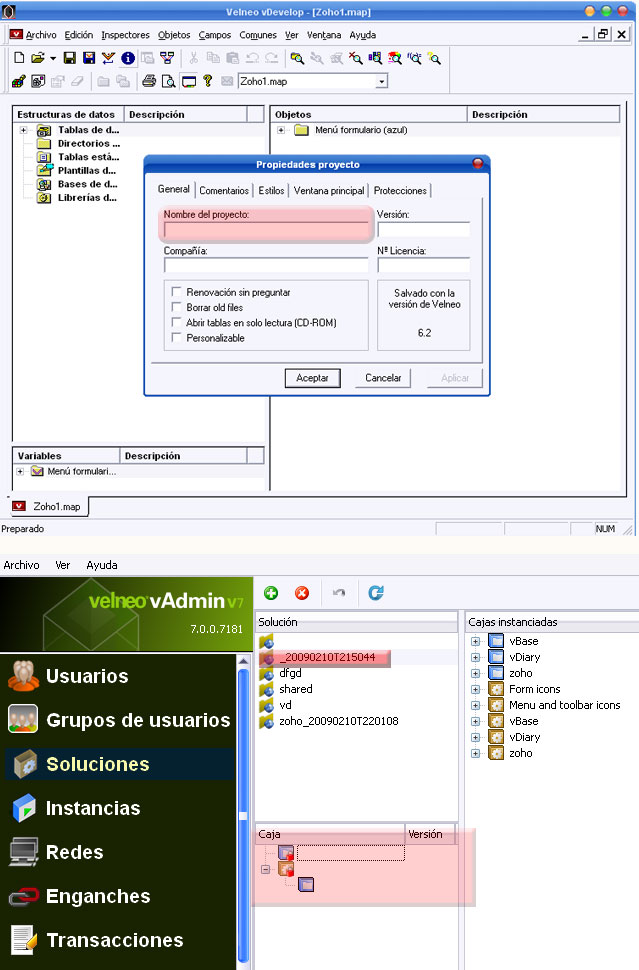The image size is (639, 970).
Task: Open the Campos menu
Action: [x=215, y=35]
